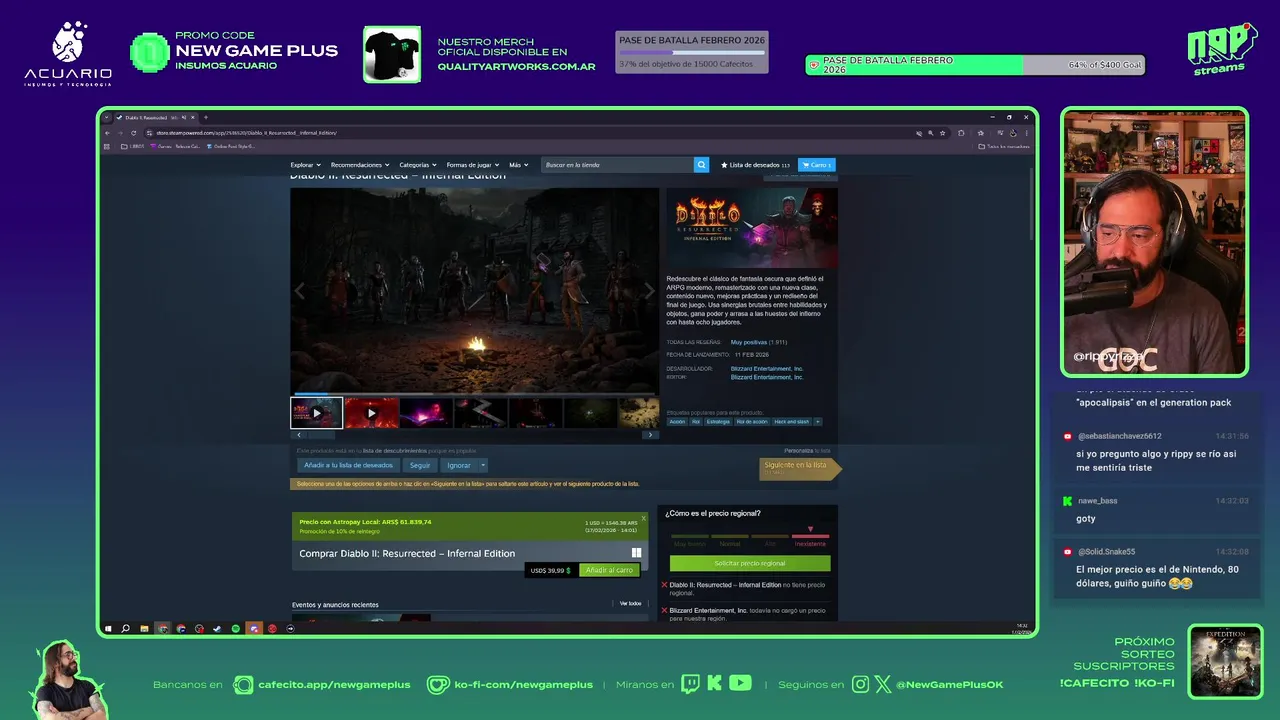Click the USD$ 39,99 price label
This screenshot has height=720, width=1280.
coord(551,570)
